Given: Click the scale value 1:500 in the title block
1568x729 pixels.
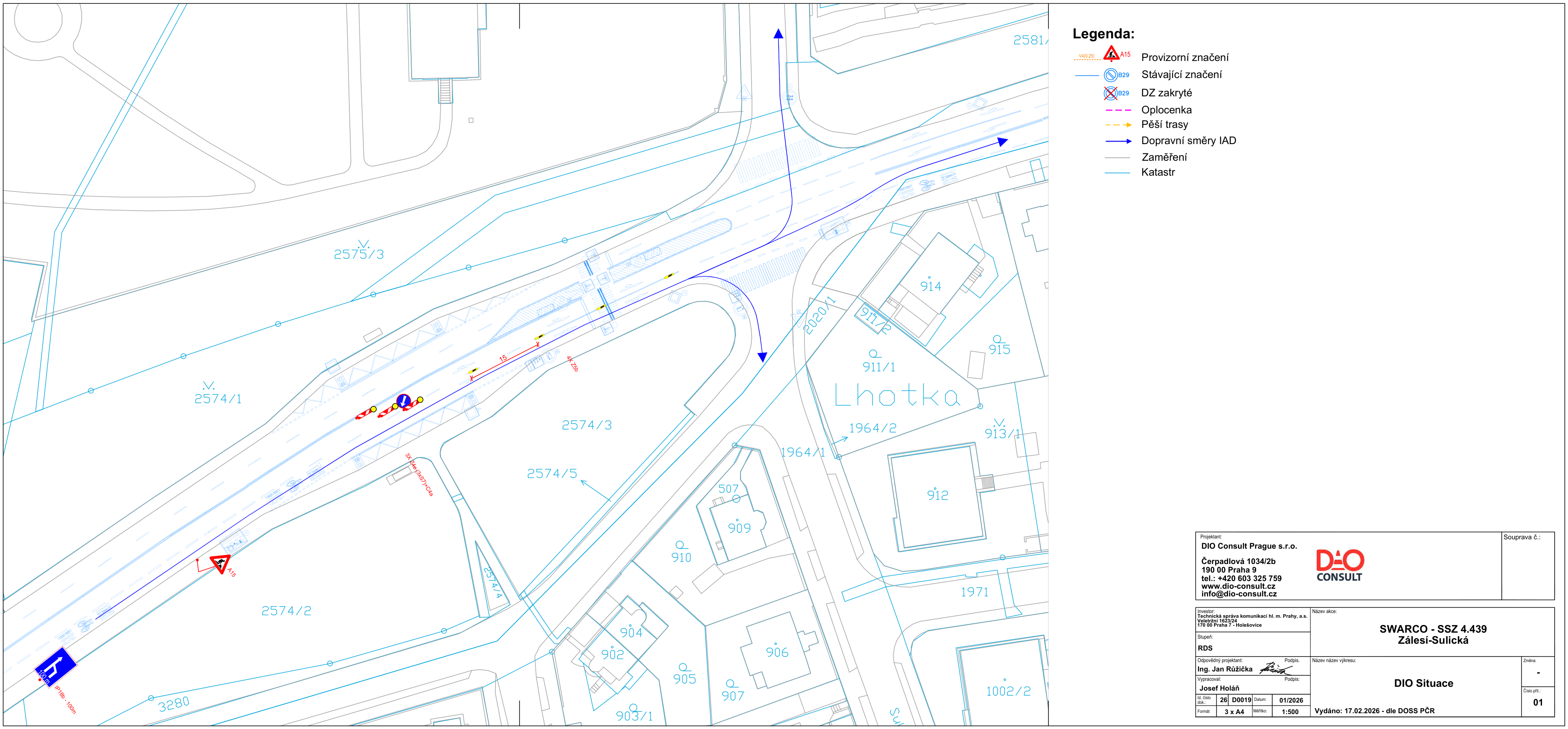Looking at the screenshot, I should point(1290,712).
